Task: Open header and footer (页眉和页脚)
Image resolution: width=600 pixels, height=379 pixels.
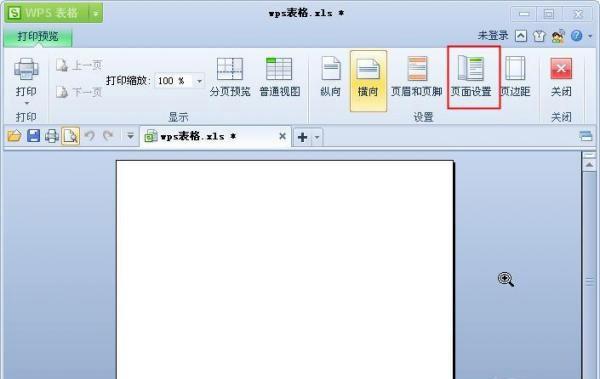Action: (417, 77)
